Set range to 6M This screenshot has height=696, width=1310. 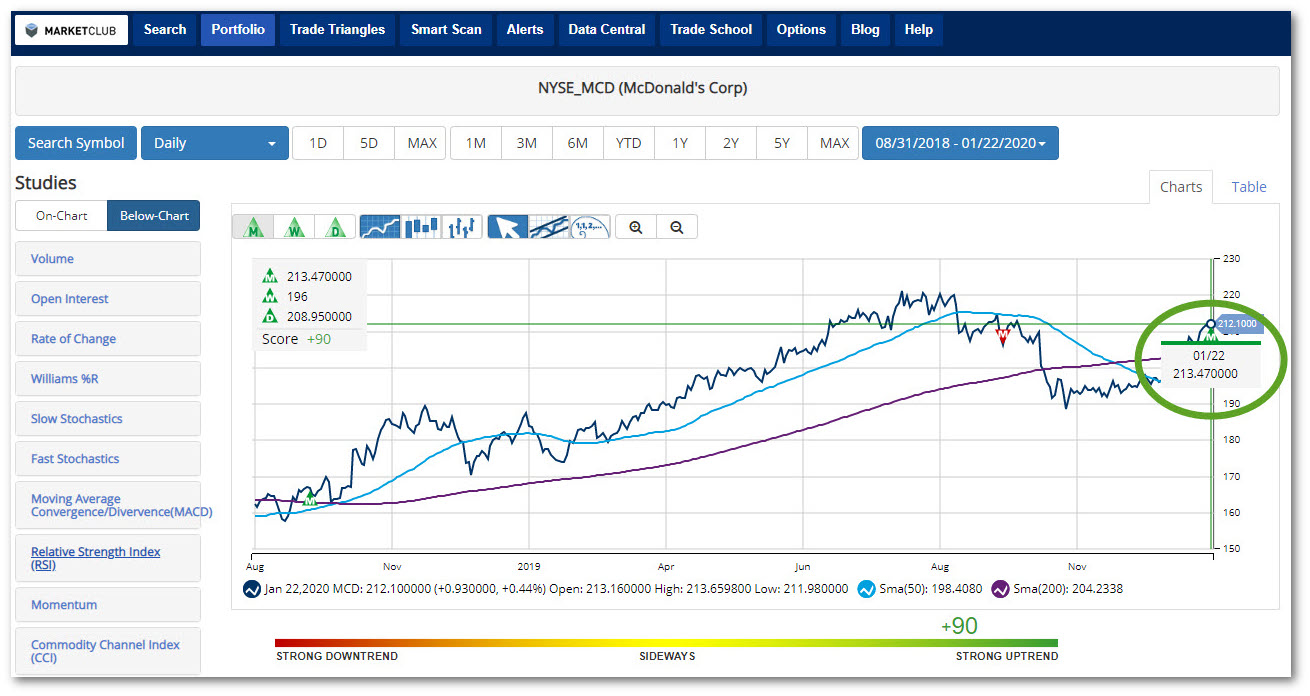(578, 143)
